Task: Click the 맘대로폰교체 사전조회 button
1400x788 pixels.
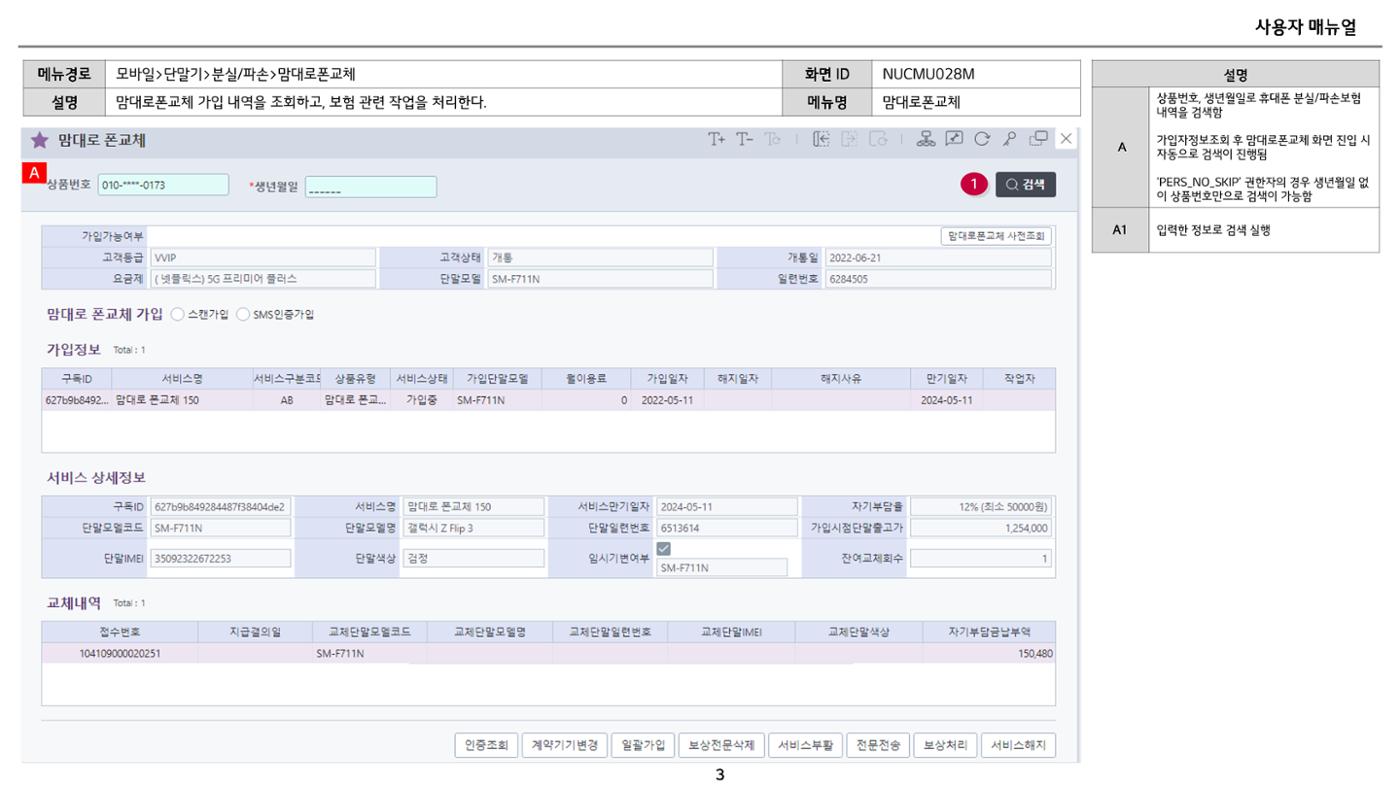Action: point(996,236)
